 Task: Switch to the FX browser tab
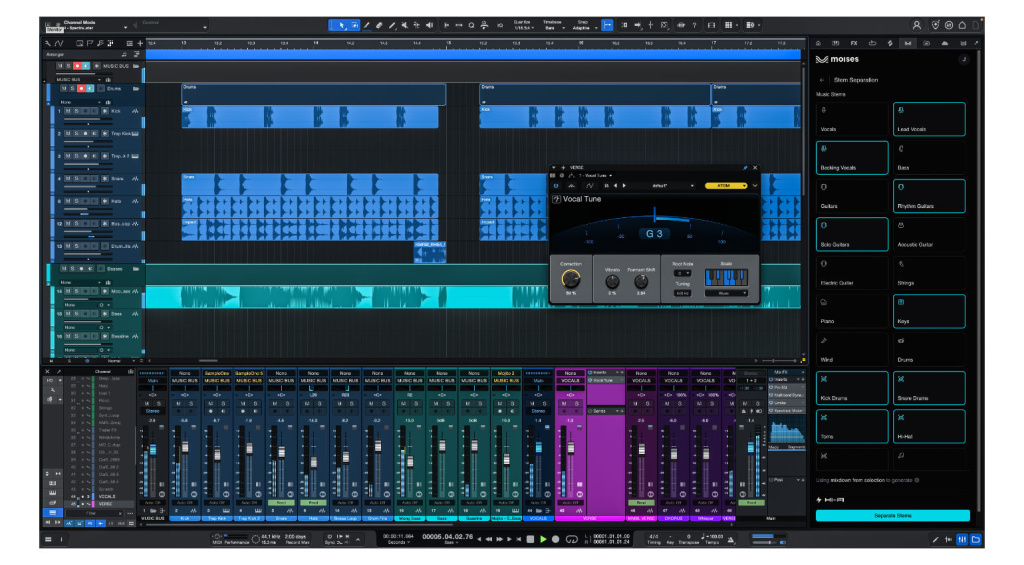(x=854, y=43)
